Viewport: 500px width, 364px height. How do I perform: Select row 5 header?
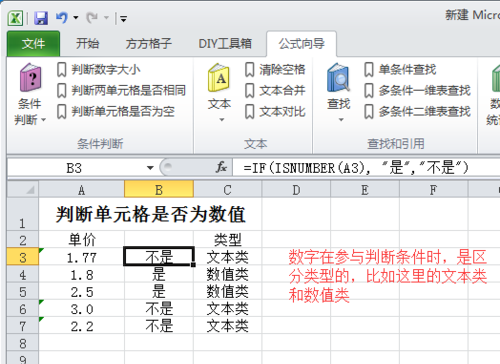tap(23, 291)
